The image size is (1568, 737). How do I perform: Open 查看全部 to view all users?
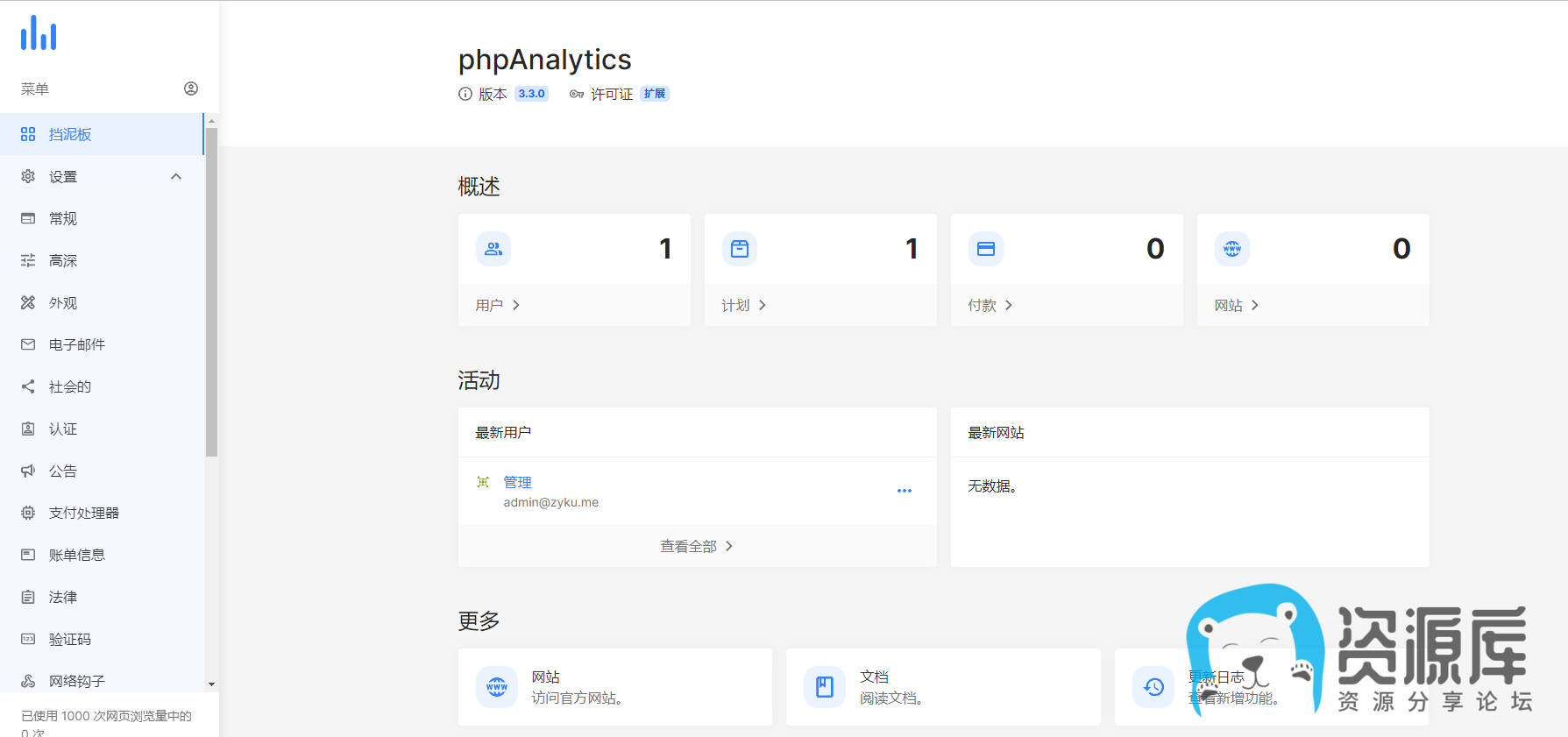[x=697, y=546]
